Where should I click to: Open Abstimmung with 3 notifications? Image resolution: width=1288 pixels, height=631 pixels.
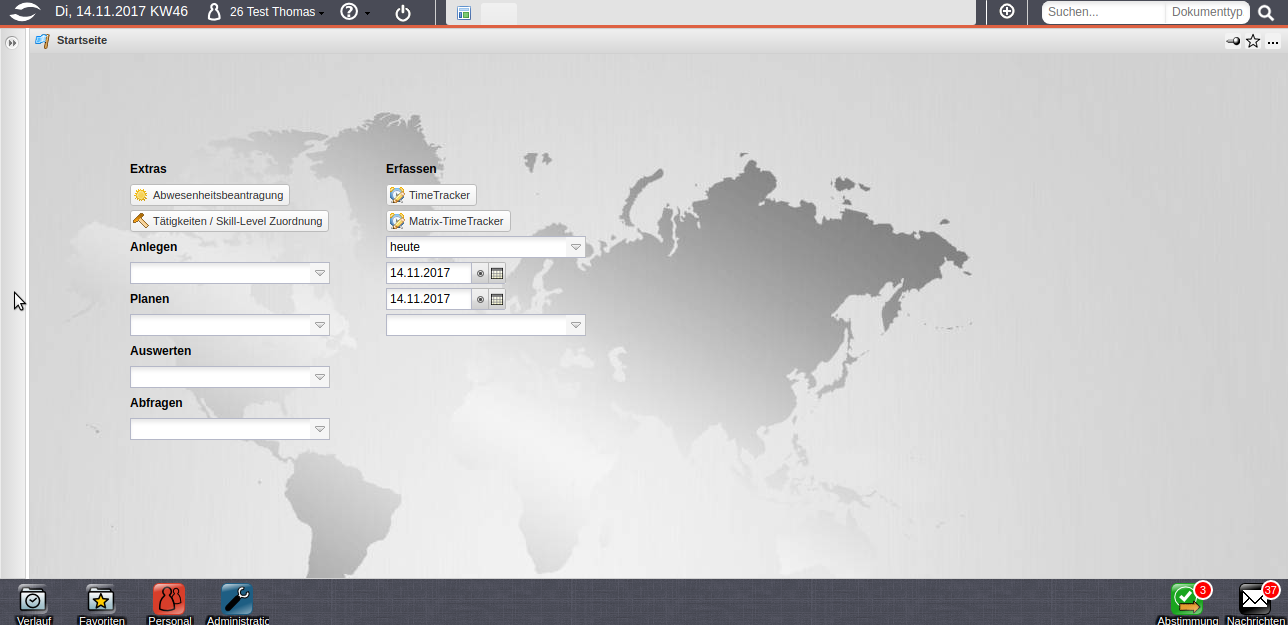pos(1187,600)
